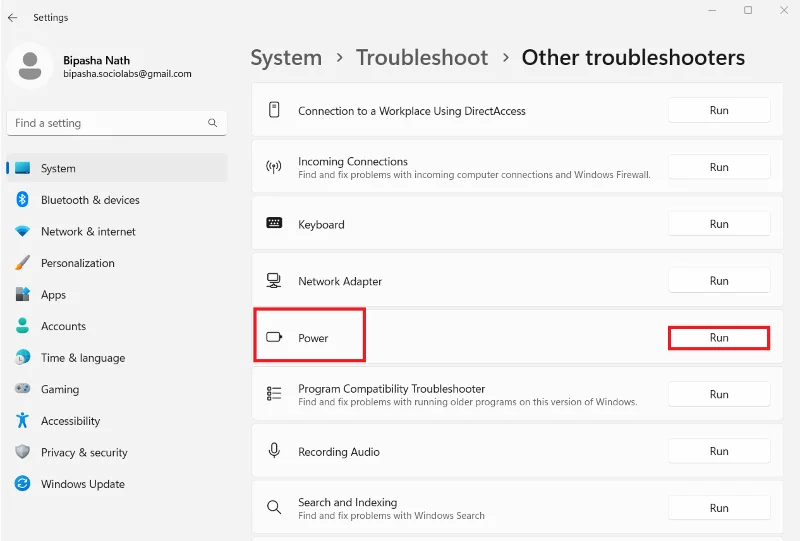Viewport: 800px width, 541px height.
Task: Click the System monitor icon in sidebar
Action: click(22, 168)
